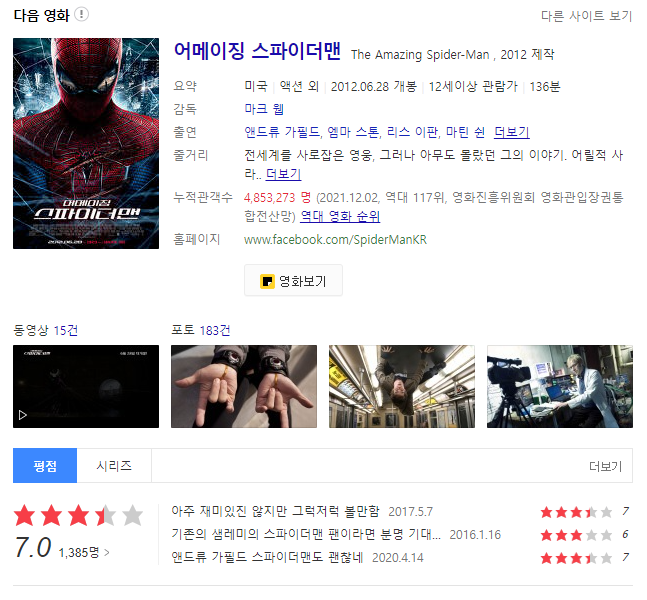Click the 7.0 score number
Viewport: 647px width, 600px height.
pos(33,547)
